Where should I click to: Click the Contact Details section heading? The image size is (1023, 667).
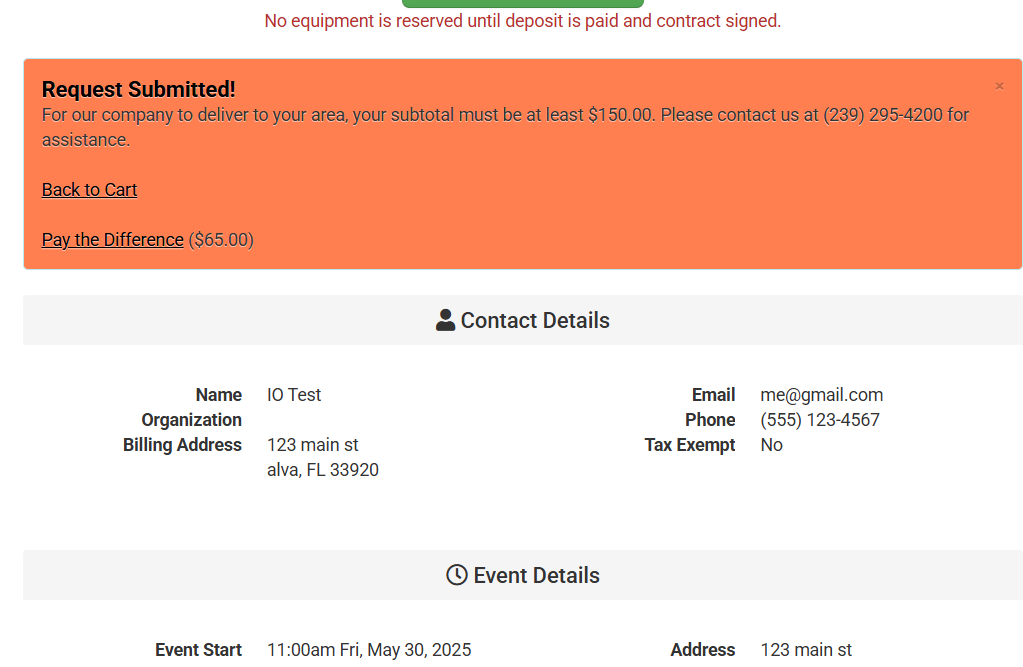click(535, 320)
